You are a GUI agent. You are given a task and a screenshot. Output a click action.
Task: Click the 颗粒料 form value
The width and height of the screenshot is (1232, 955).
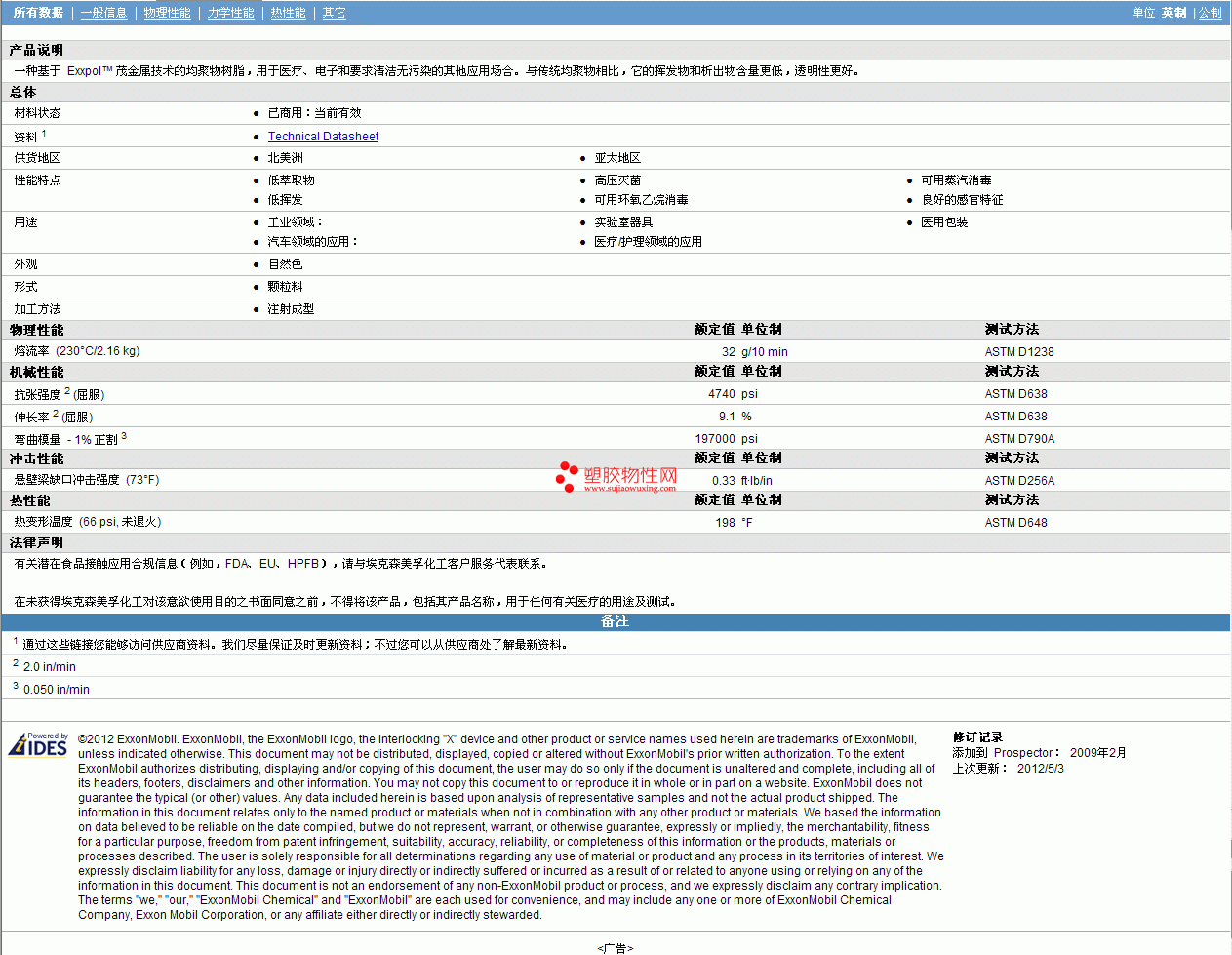click(x=285, y=287)
